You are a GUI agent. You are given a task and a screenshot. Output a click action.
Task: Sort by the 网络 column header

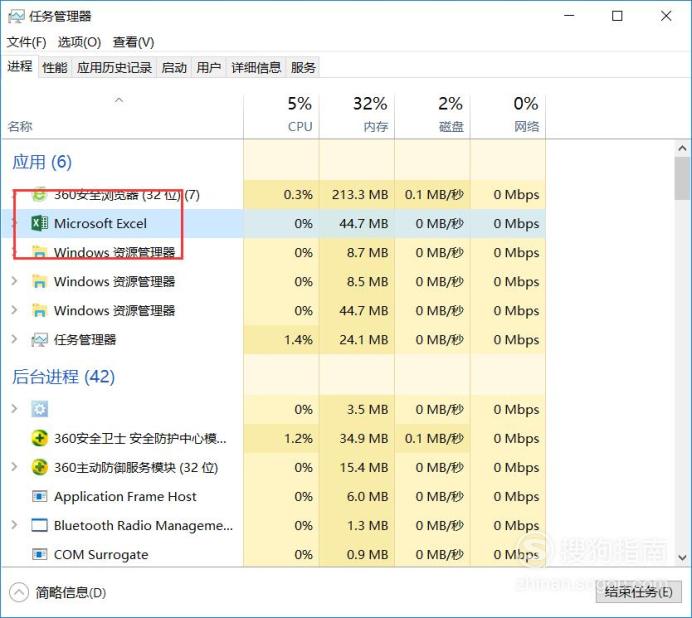(x=508, y=115)
